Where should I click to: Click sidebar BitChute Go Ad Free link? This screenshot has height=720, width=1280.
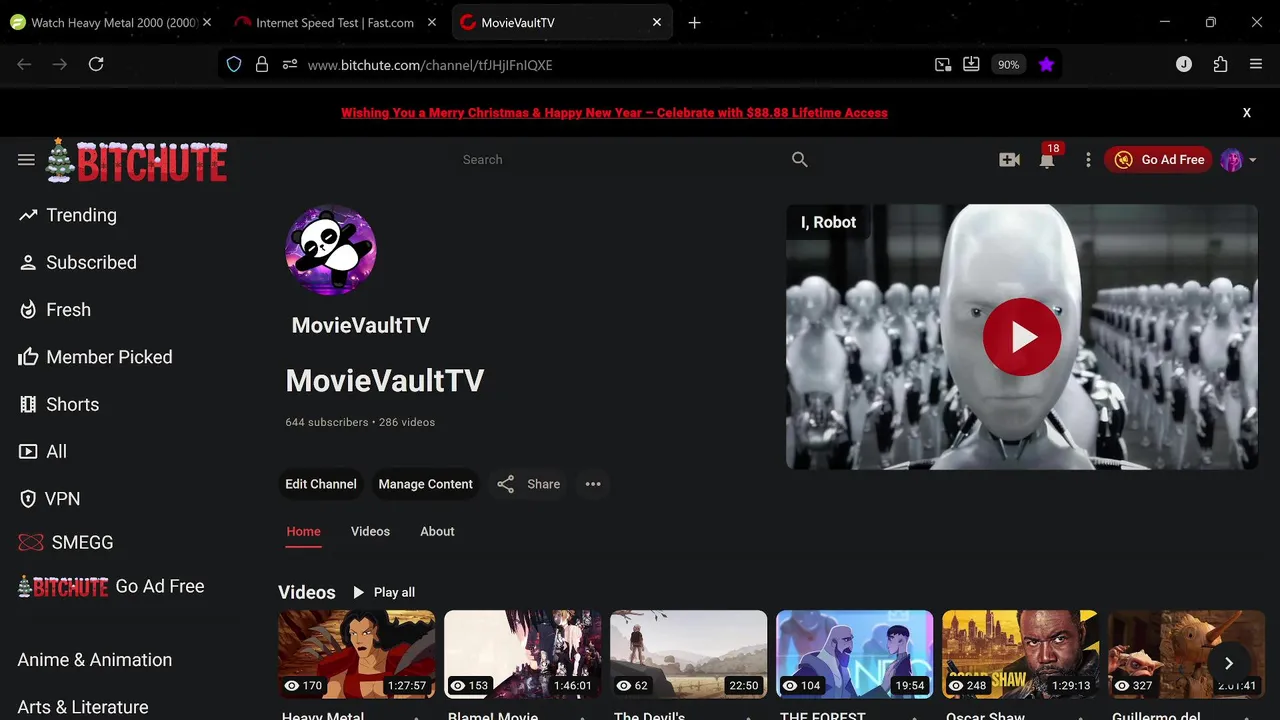(x=111, y=586)
